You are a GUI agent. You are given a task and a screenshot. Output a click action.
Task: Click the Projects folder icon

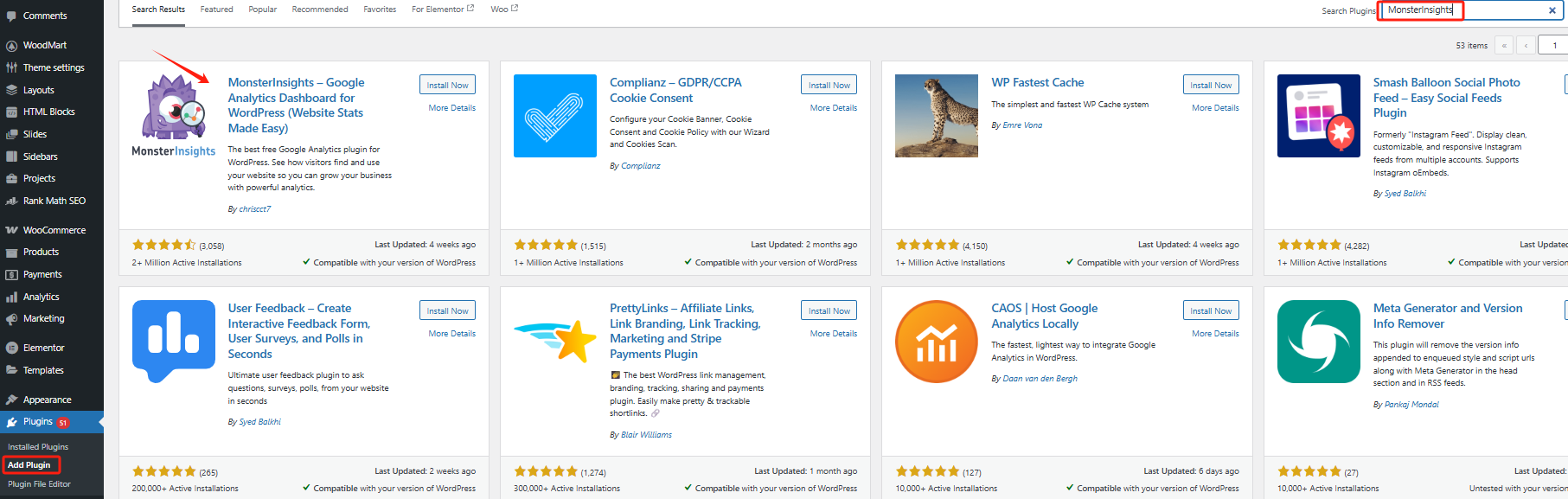(11, 178)
